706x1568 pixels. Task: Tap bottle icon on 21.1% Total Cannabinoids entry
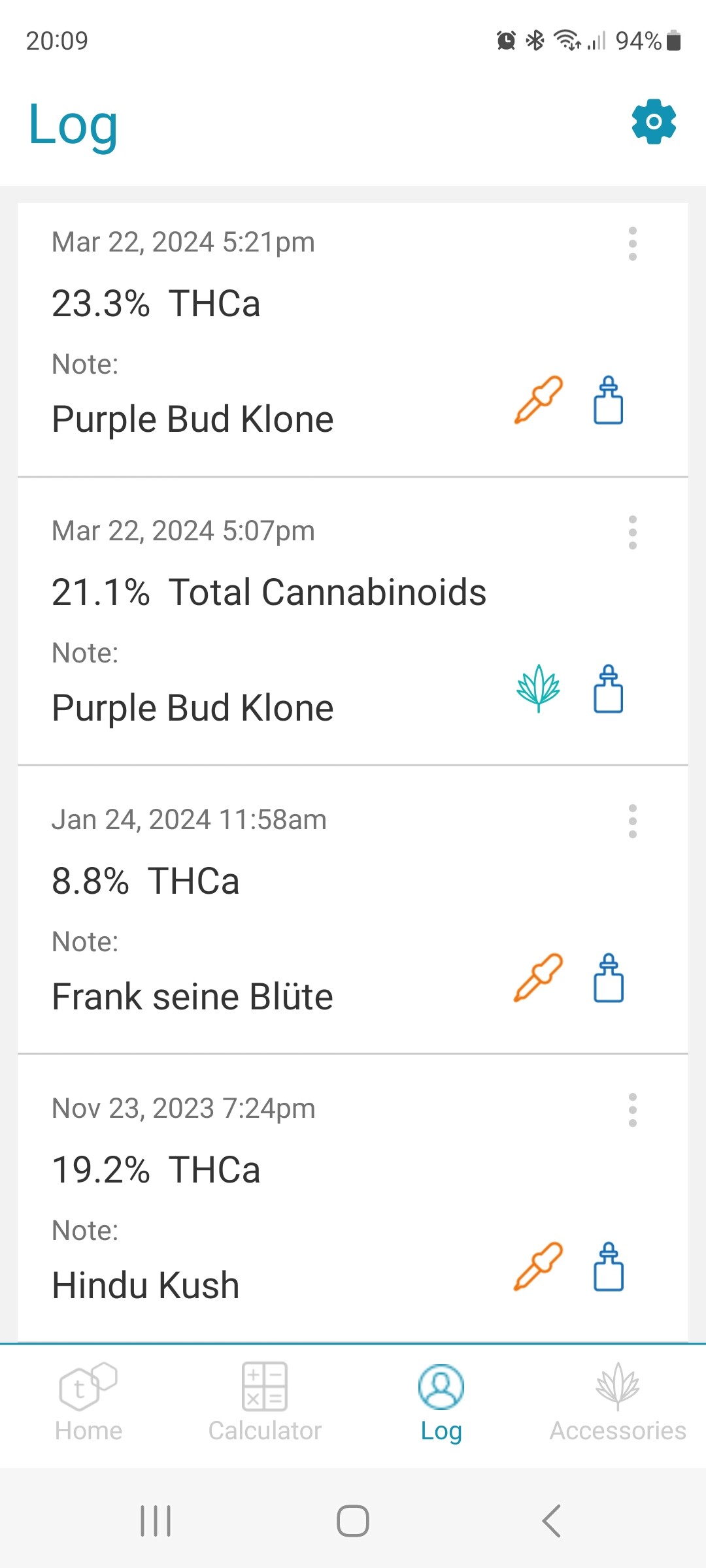point(608,689)
